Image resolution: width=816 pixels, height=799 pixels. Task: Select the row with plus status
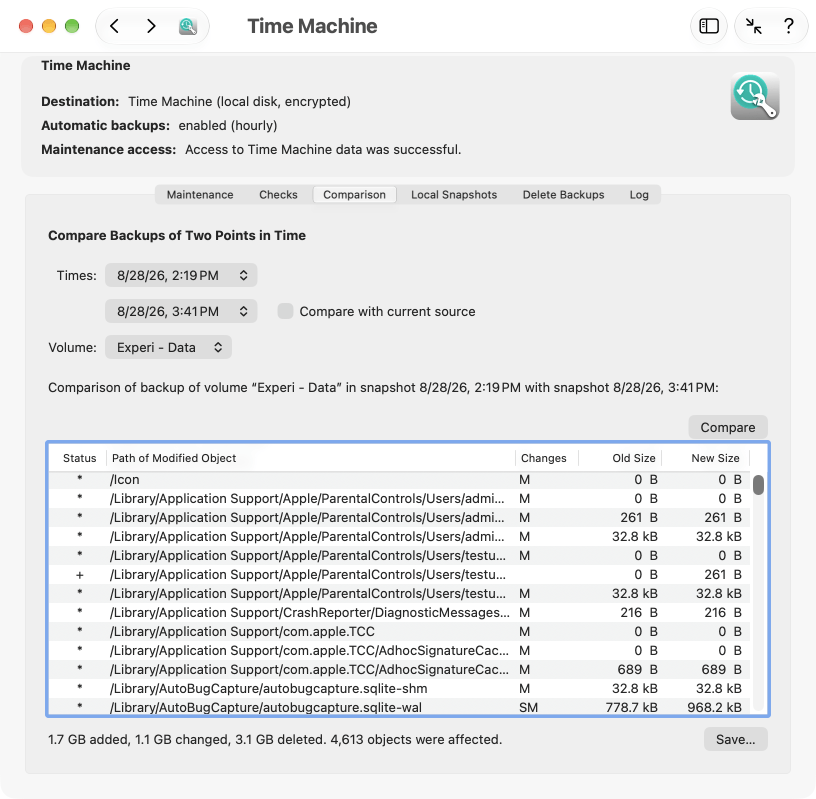point(400,575)
